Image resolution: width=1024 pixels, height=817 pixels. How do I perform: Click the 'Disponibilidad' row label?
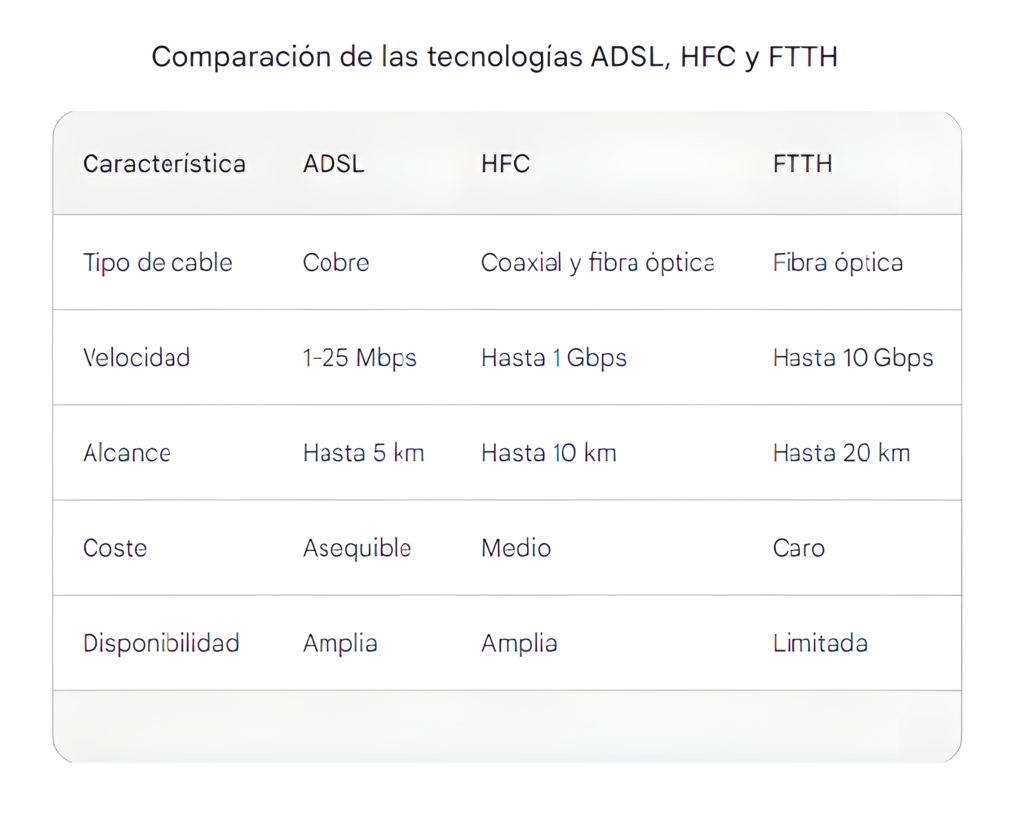(x=161, y=643)
